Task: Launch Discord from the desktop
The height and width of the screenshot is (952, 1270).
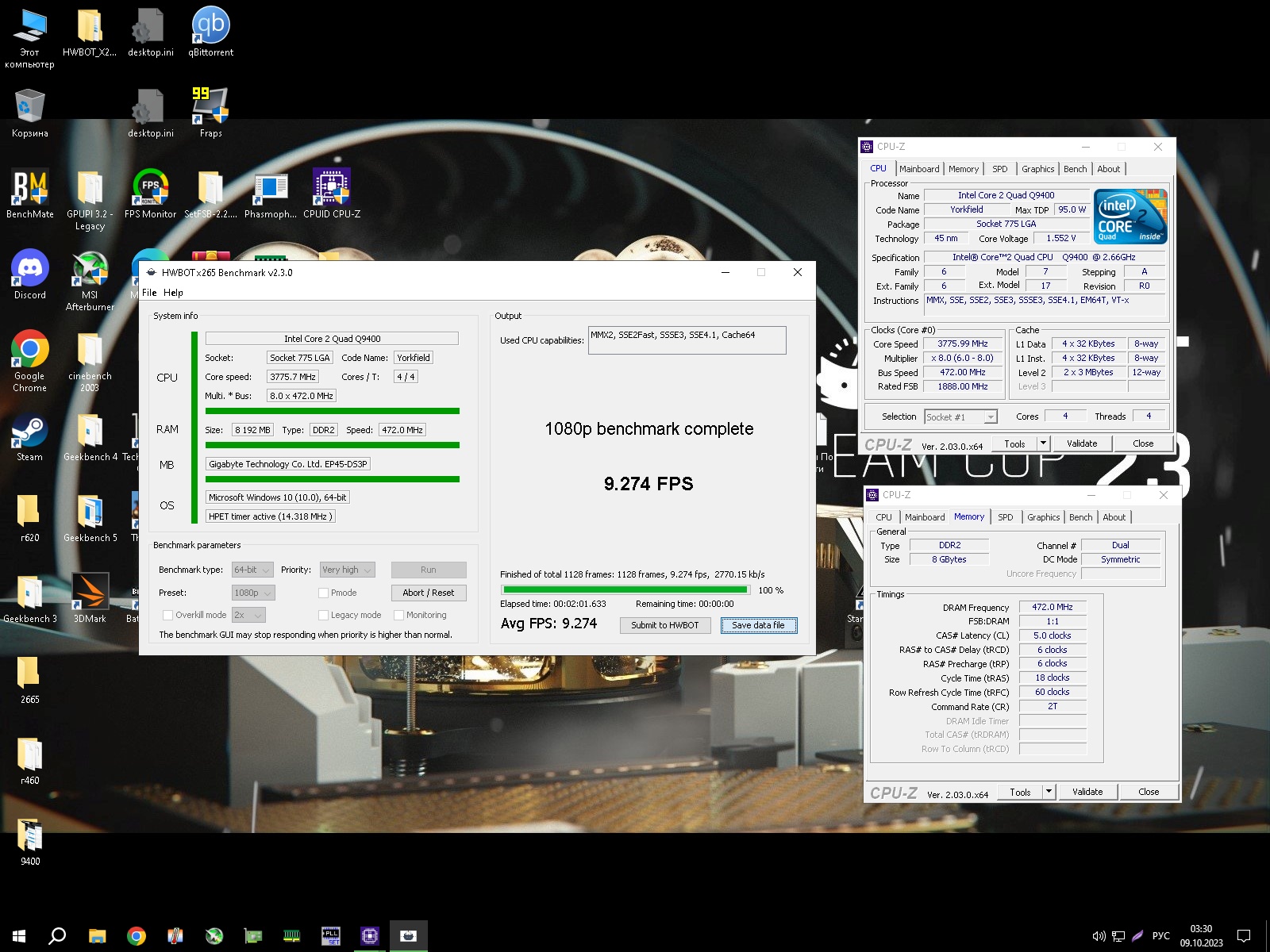Action: click(30, 275)
